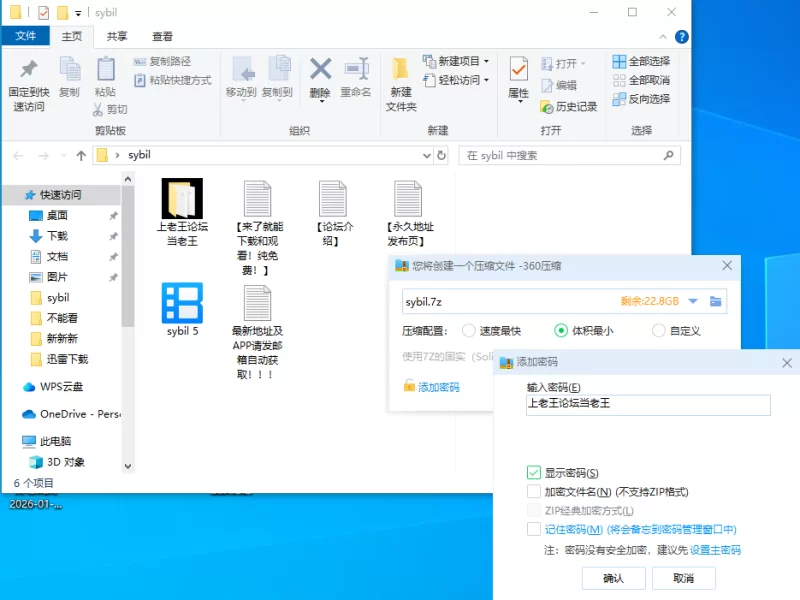Click Select None (全部取消)

[x=641, y=80]
